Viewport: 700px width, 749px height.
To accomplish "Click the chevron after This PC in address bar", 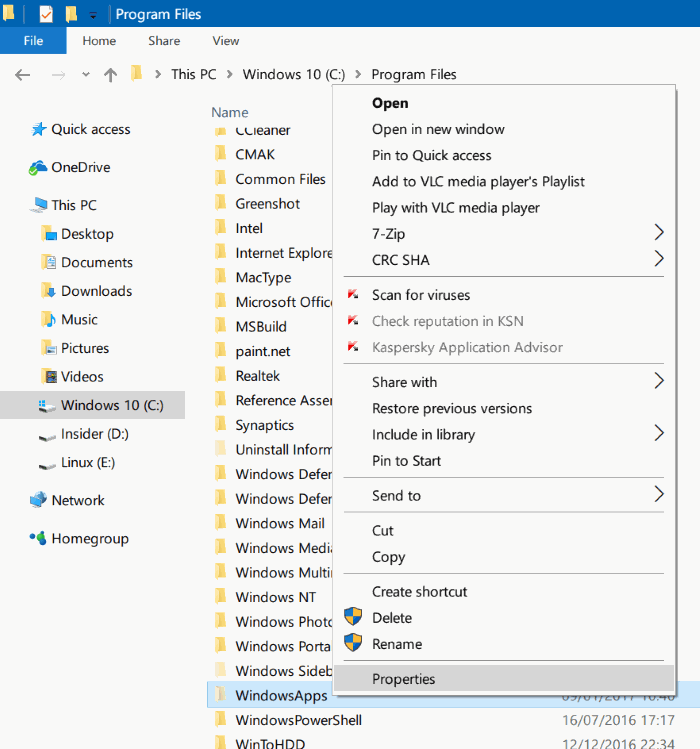I will (230, 75).
